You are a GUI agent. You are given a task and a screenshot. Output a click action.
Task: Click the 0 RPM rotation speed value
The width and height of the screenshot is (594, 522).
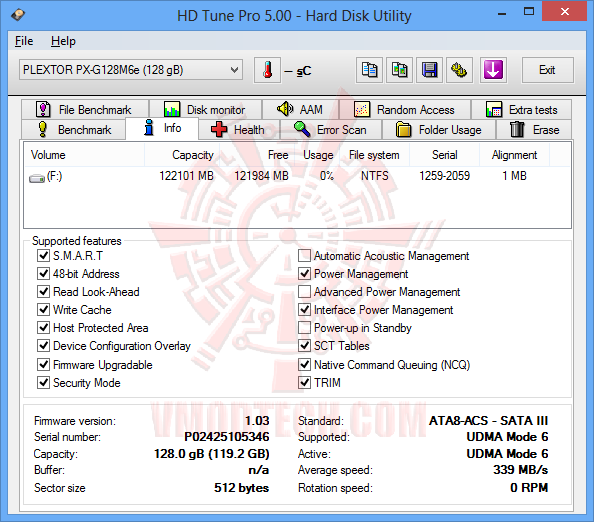click(529, 488)
